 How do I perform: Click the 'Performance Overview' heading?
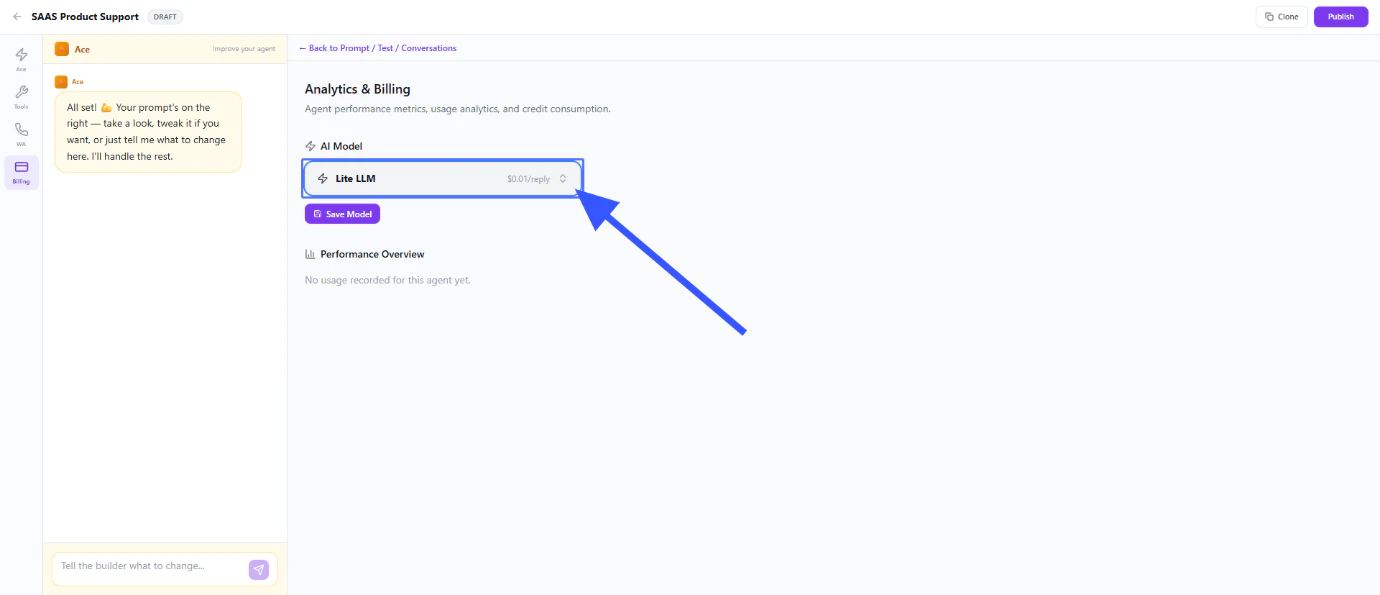pos(372,254)
